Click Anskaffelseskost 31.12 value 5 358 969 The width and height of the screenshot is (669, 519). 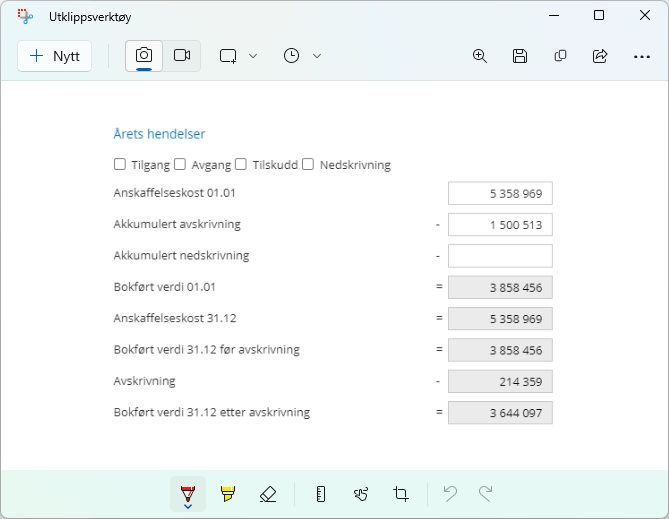pos(500,318)
